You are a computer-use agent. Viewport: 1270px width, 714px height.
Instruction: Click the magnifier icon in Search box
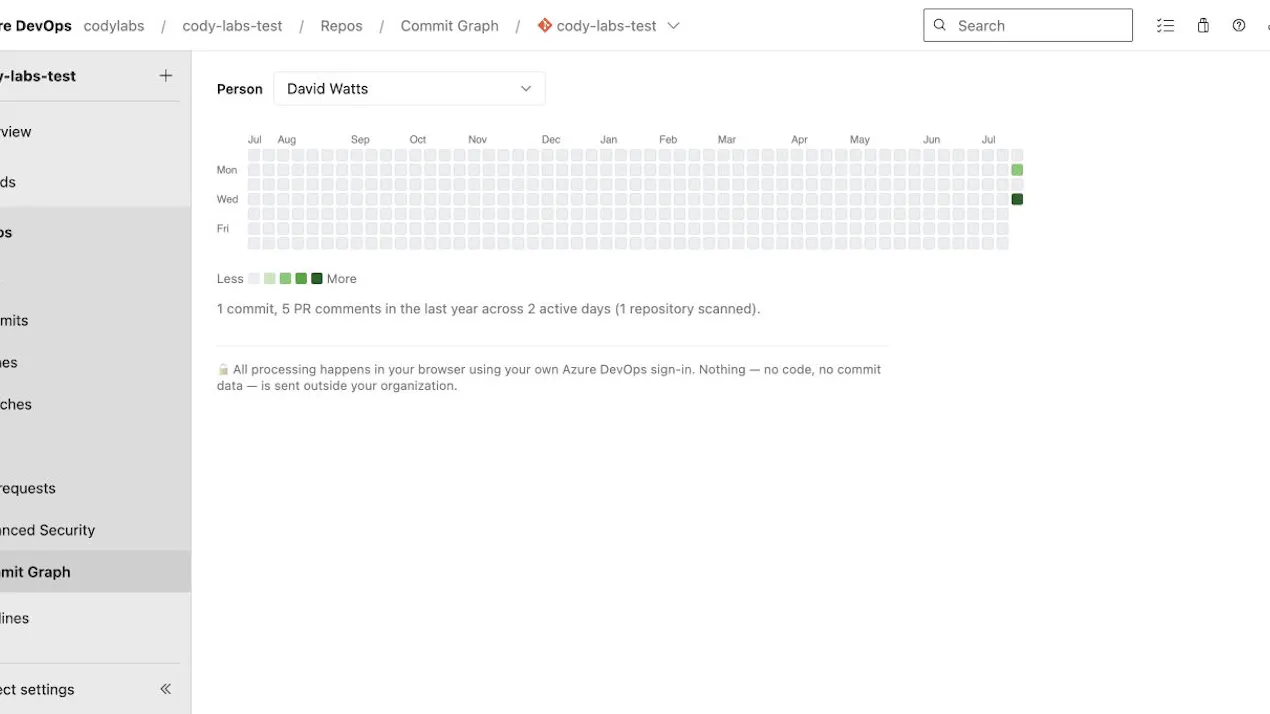point(939,25)
